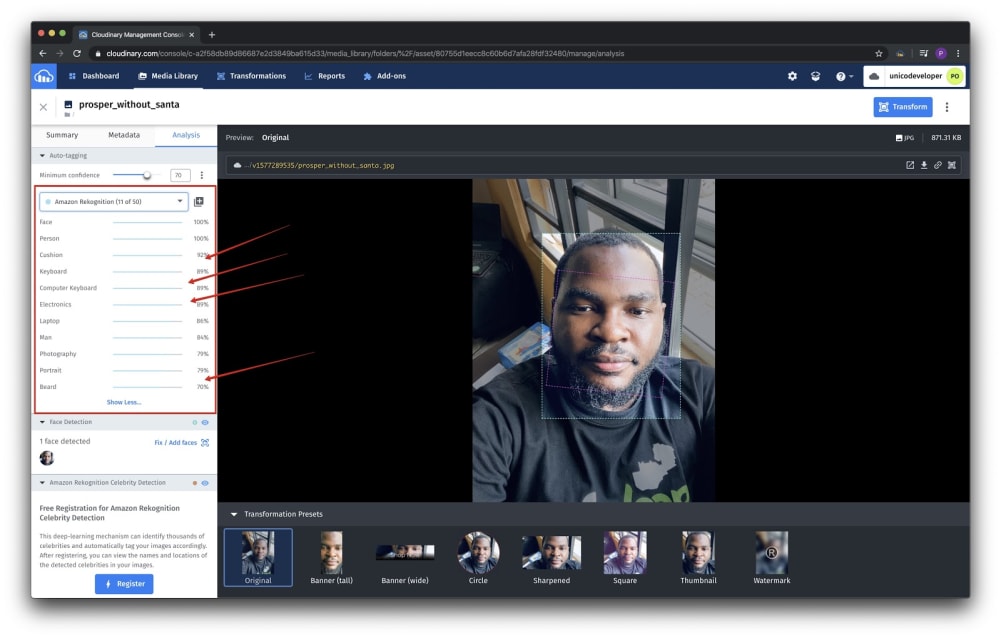Select the Banner (wide) preset
The height and width of the screenshot is (638, 1000).
pyautogui.click(x=404, y=557)
